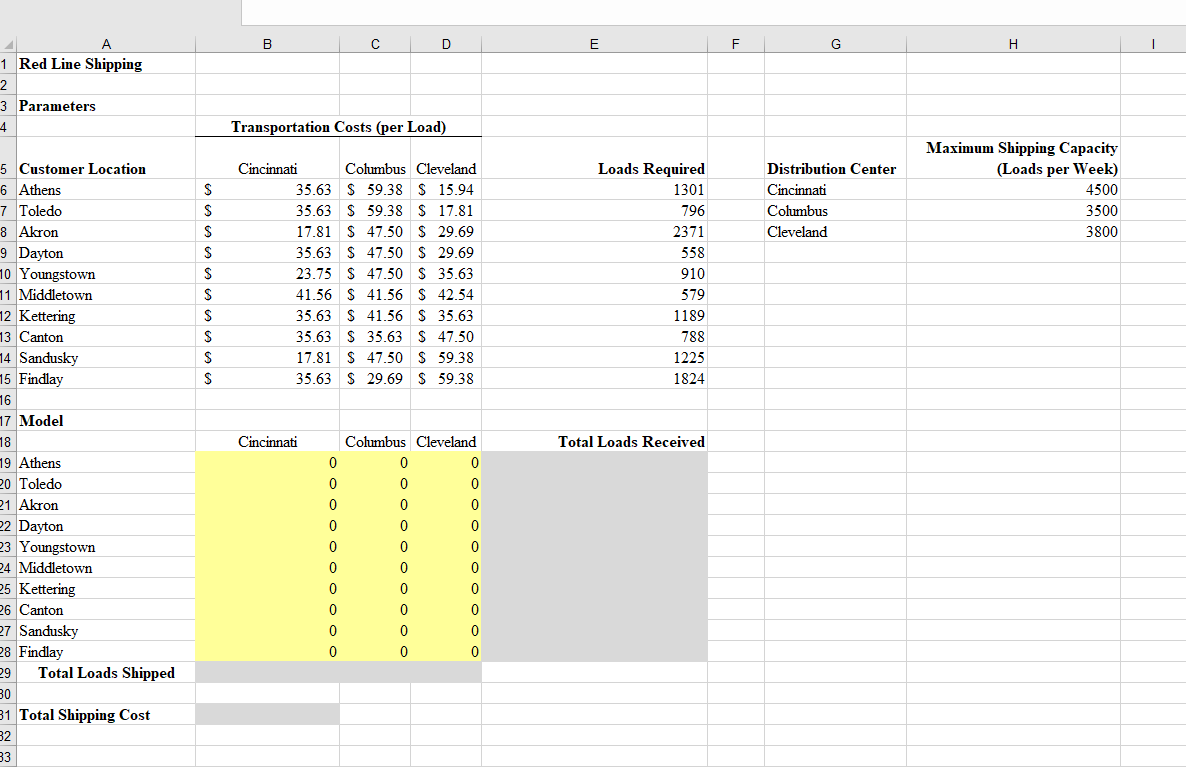The image size is (1186, 767).
Task: Select column H header
Action: 1013,45
